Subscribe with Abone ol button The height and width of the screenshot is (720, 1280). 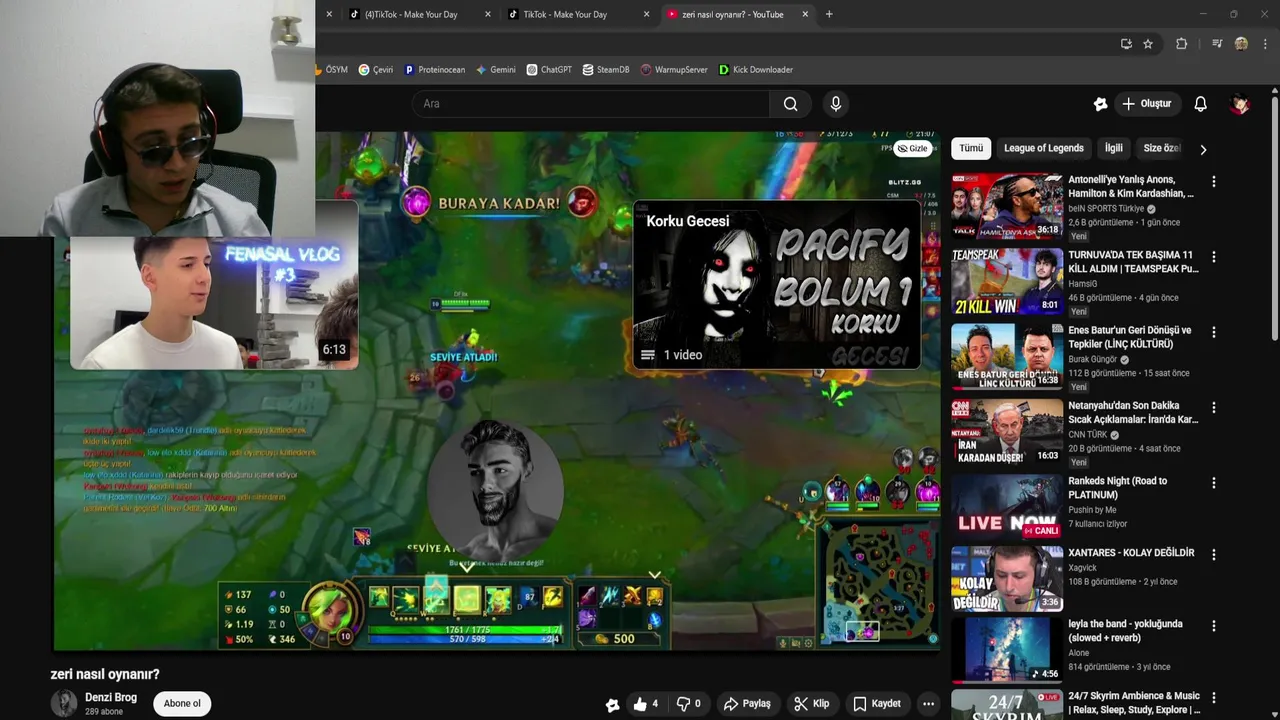coord(182,704)
